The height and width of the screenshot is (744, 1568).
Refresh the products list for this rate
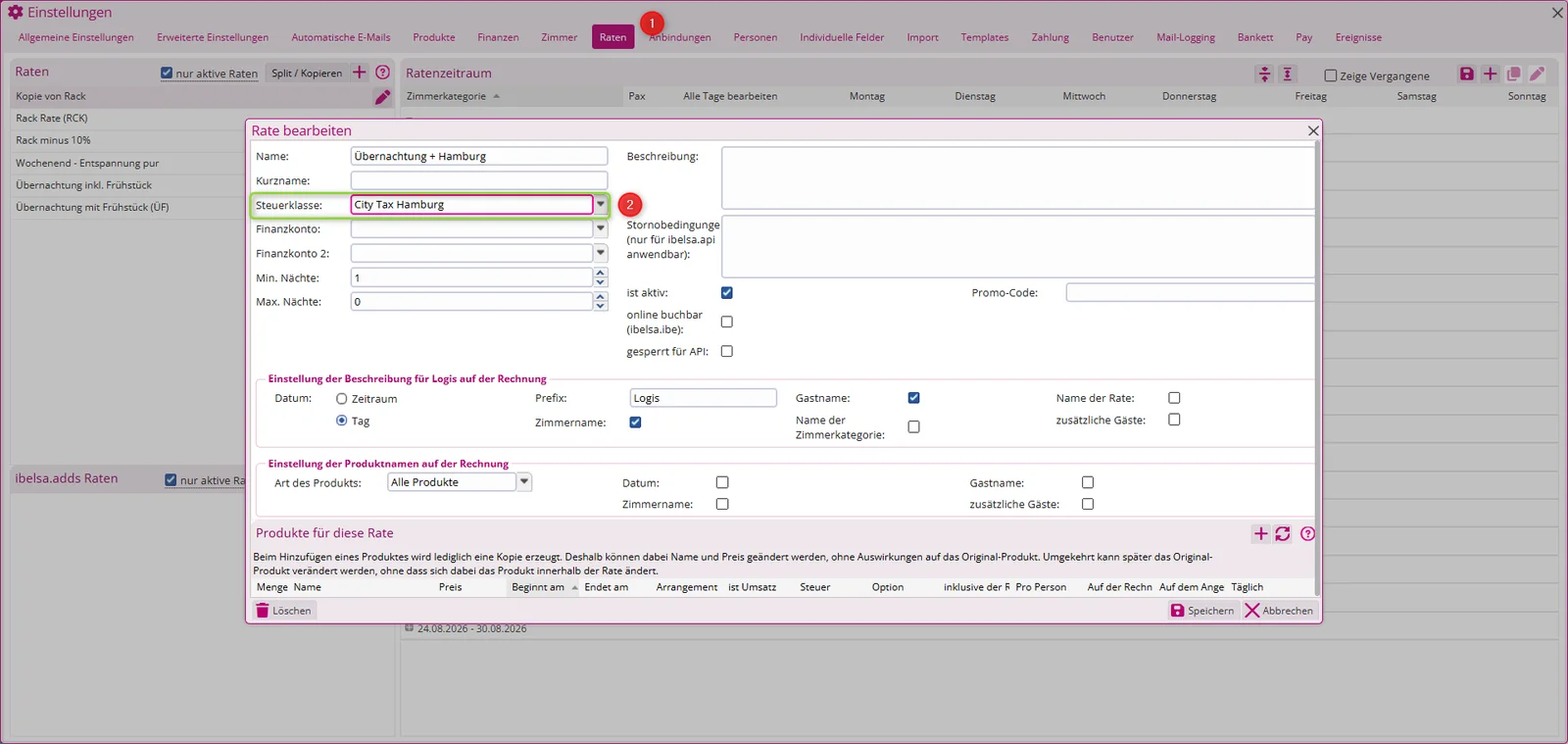coord(1283,534)
